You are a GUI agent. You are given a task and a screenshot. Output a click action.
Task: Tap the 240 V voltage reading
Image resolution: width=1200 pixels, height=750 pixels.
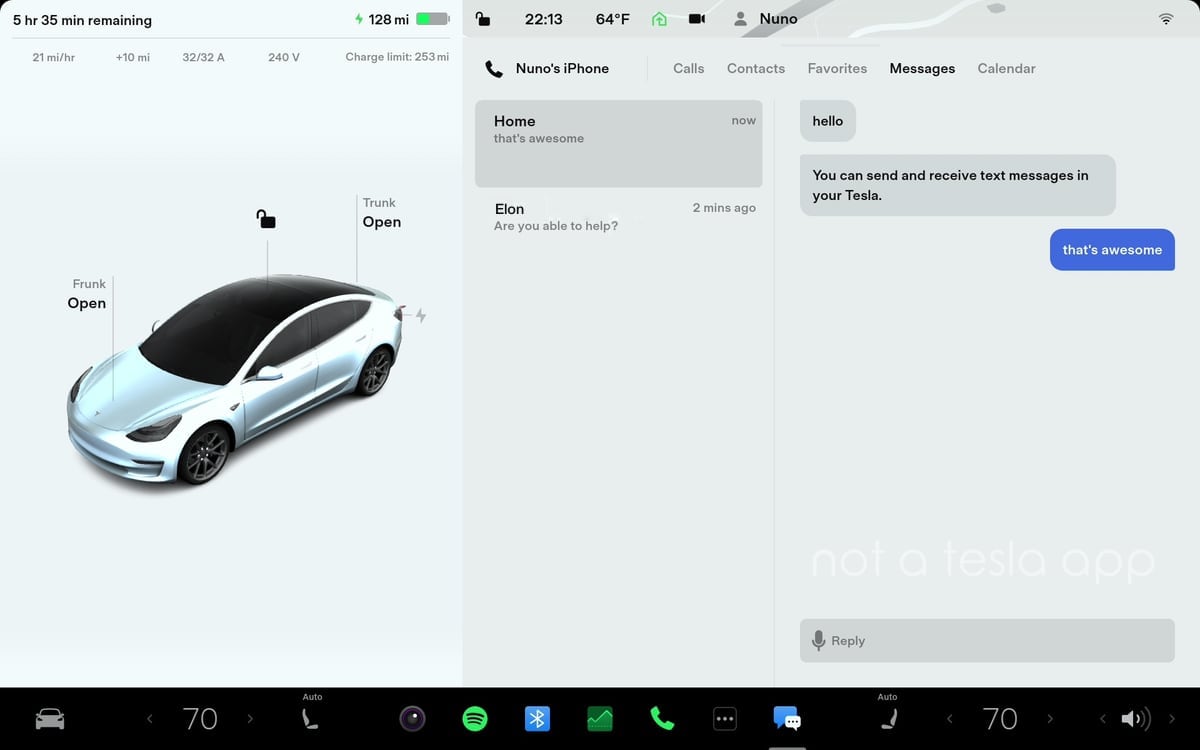click(x=284, y=57)
